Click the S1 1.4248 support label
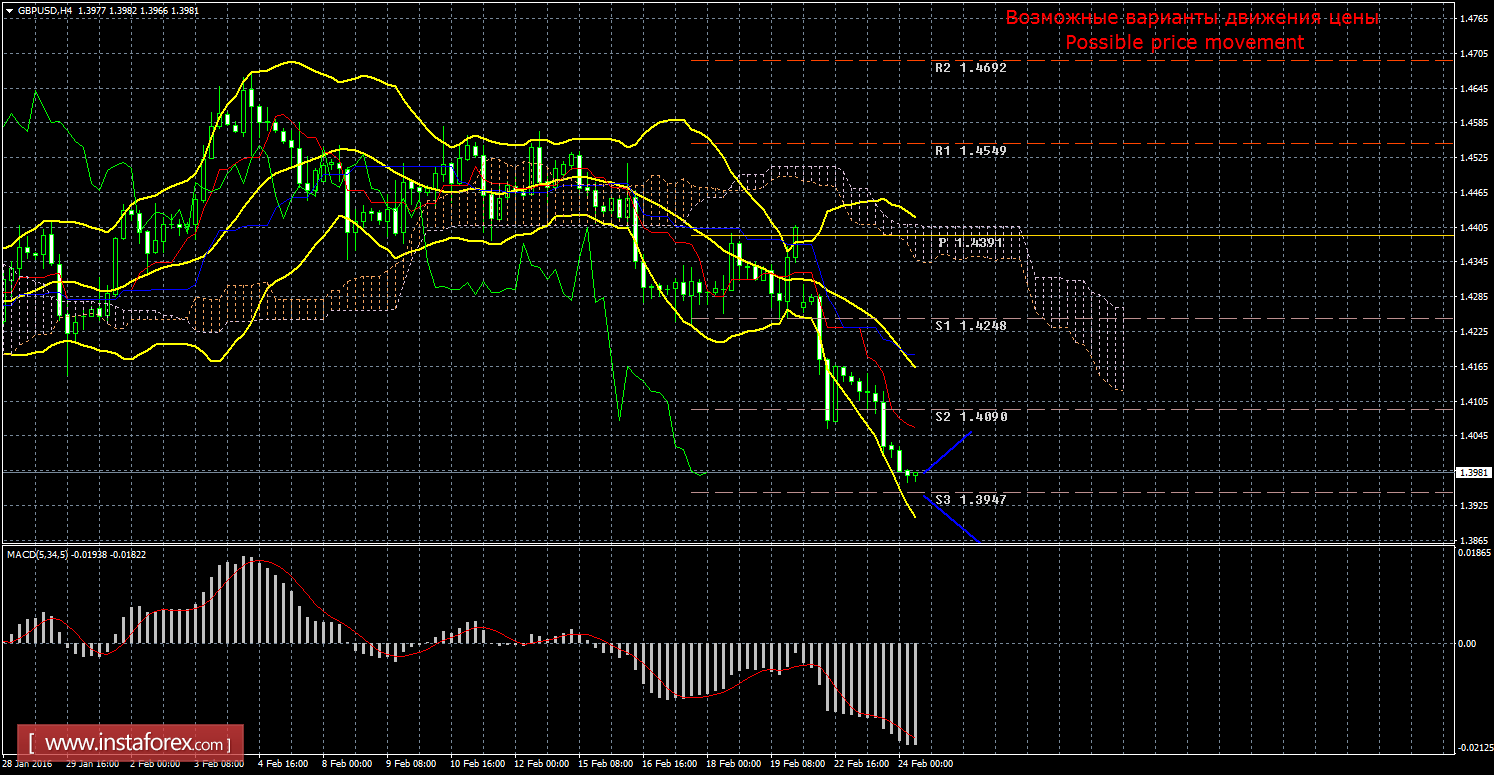This screenshot has width=1494, height=775. (970, 326)
